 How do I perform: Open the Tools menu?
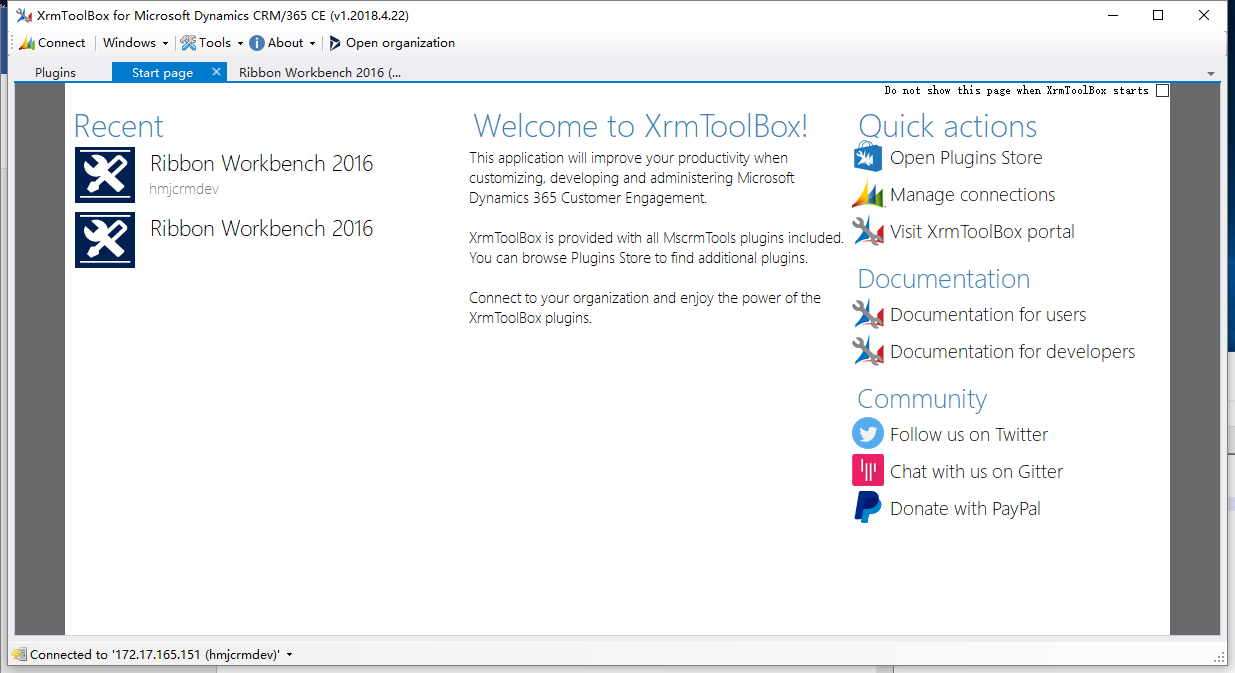click(215, 43)
